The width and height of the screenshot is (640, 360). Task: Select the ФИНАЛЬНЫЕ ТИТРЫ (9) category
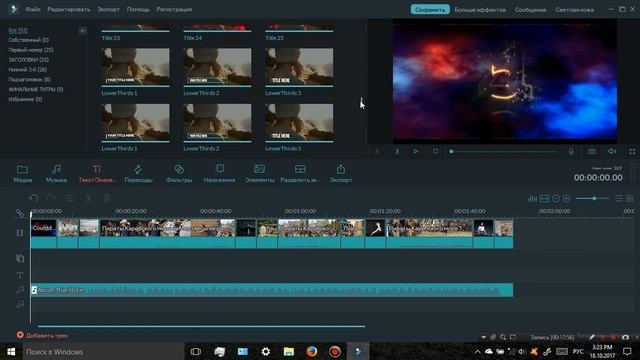36,89
